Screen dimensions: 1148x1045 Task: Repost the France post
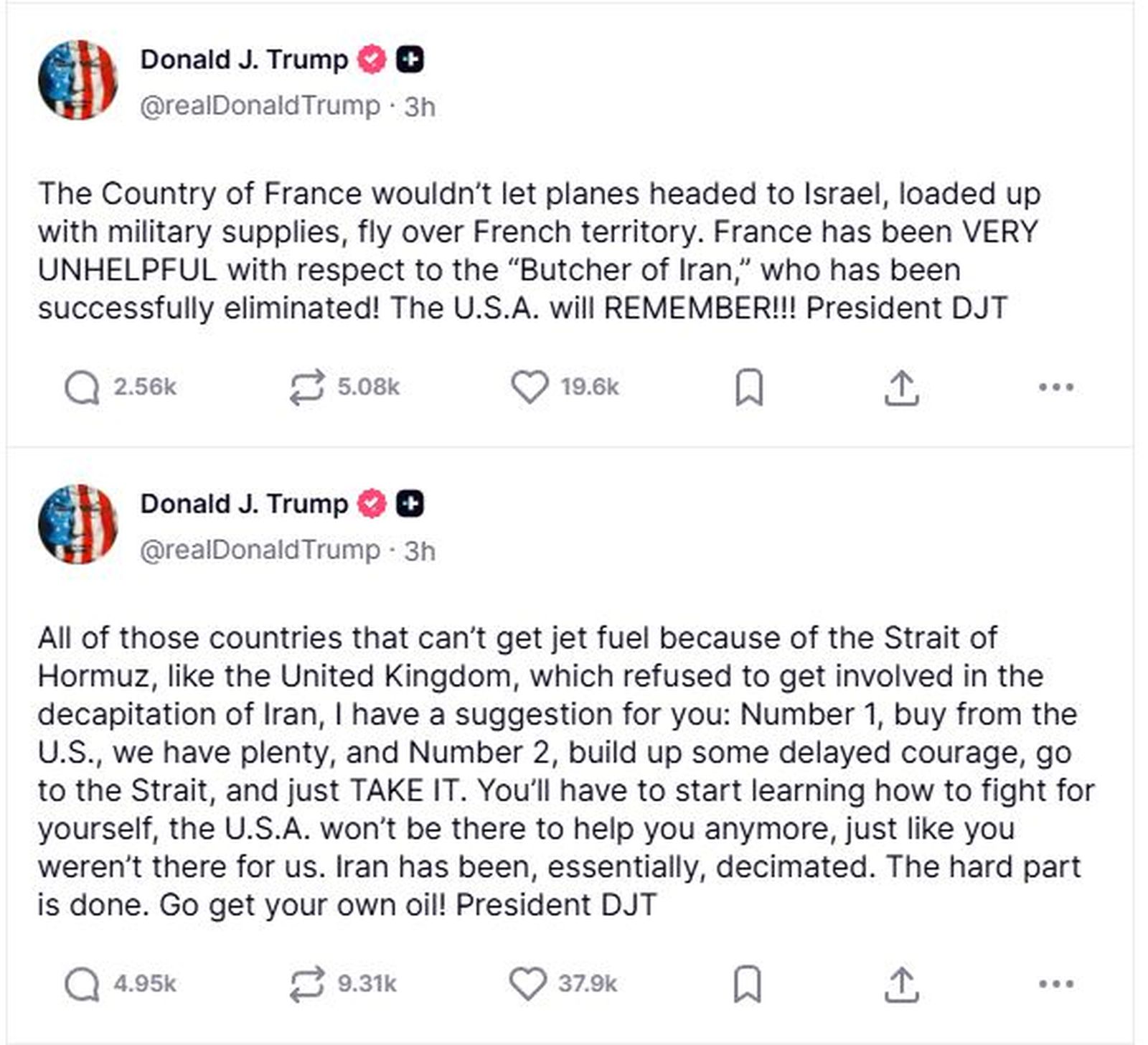pyautogui.click(x=304, y=388)
